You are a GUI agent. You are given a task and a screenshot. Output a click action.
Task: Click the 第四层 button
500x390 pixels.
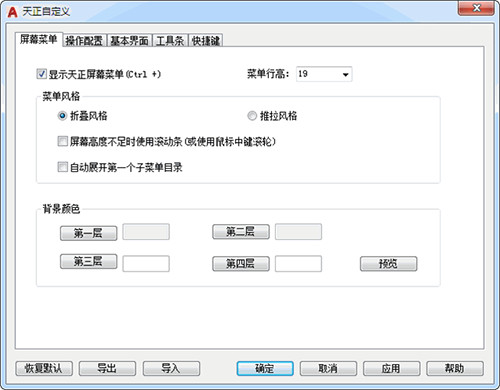(x=241, y=264)
